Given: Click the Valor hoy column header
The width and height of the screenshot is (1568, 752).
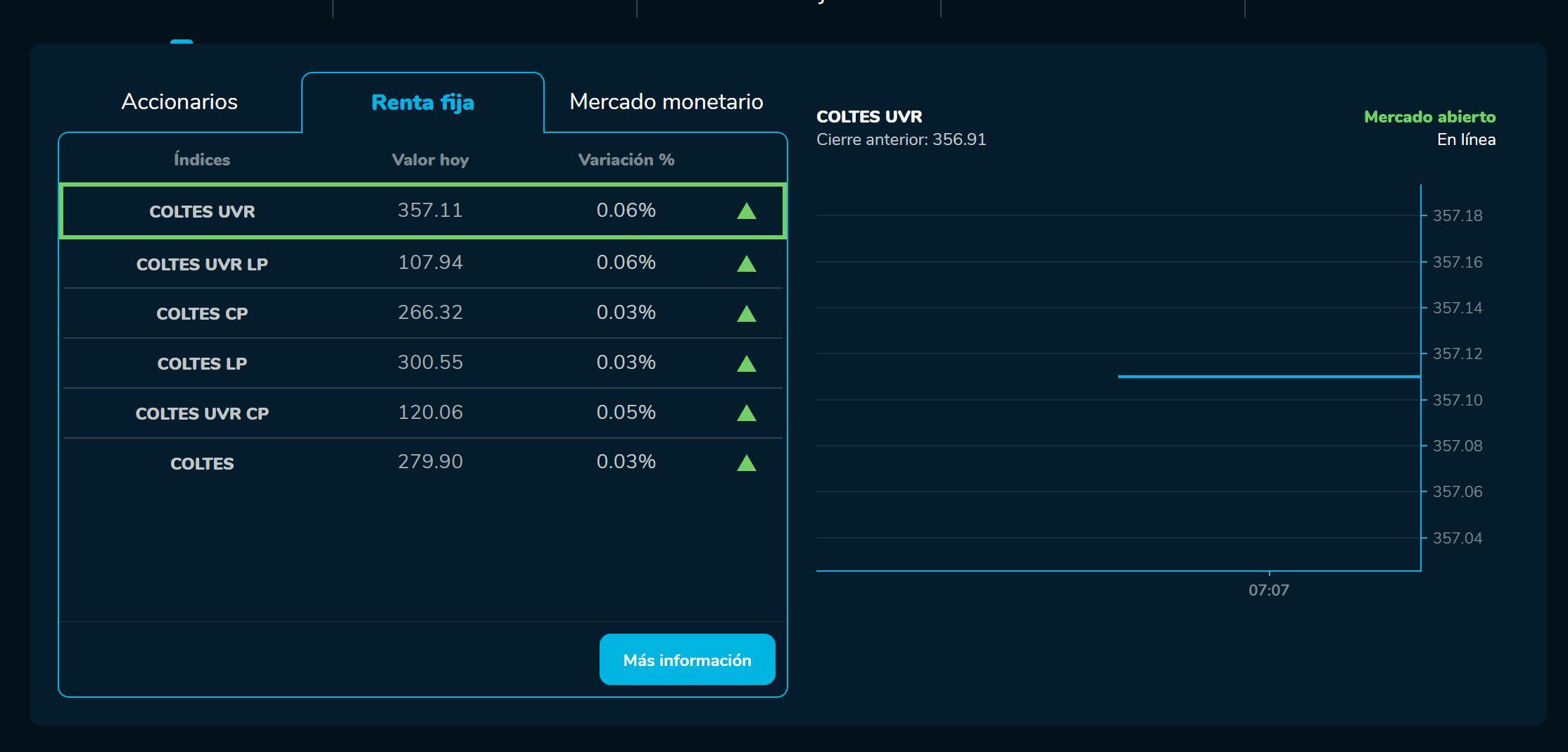Looking at the screenshot, I should pyautogui.click(x=430, y=161).
